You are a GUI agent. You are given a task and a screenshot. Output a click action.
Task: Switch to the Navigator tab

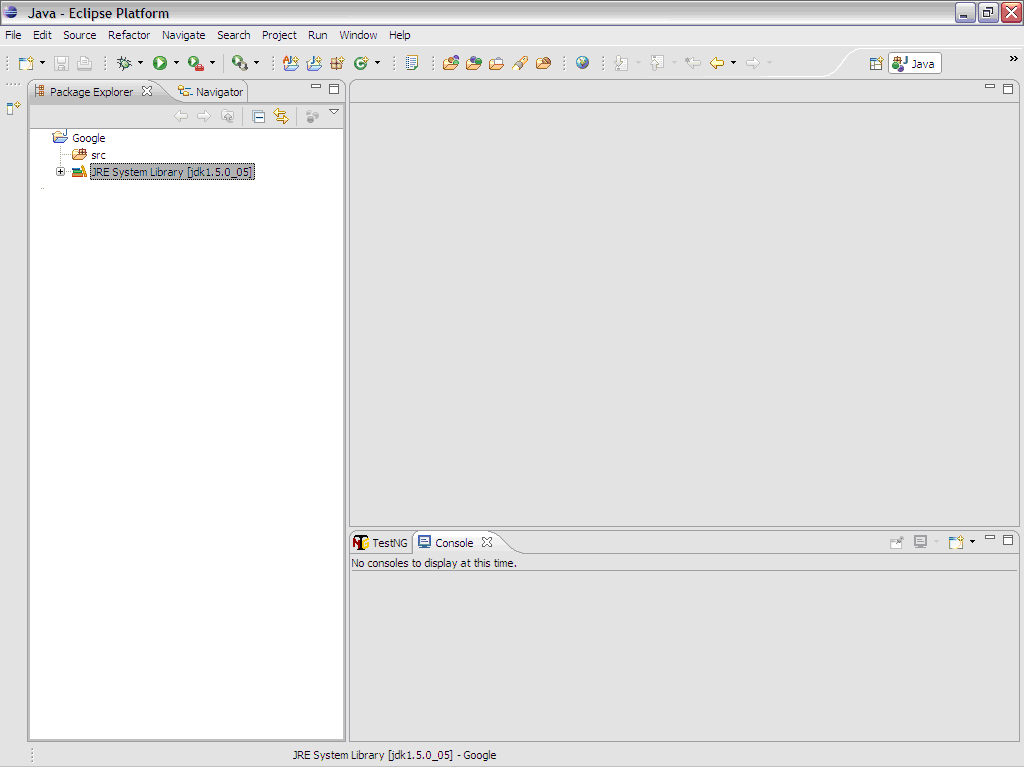(211, 92)
